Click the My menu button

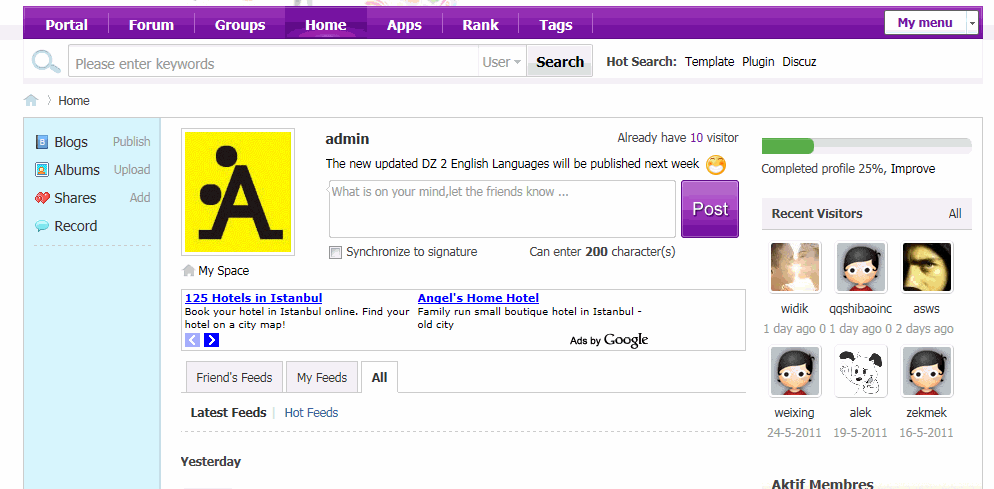(x=925, y=23)
